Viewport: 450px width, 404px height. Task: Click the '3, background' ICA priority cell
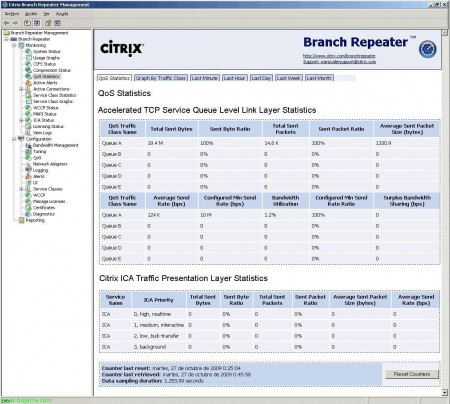(x=150, y=347)
